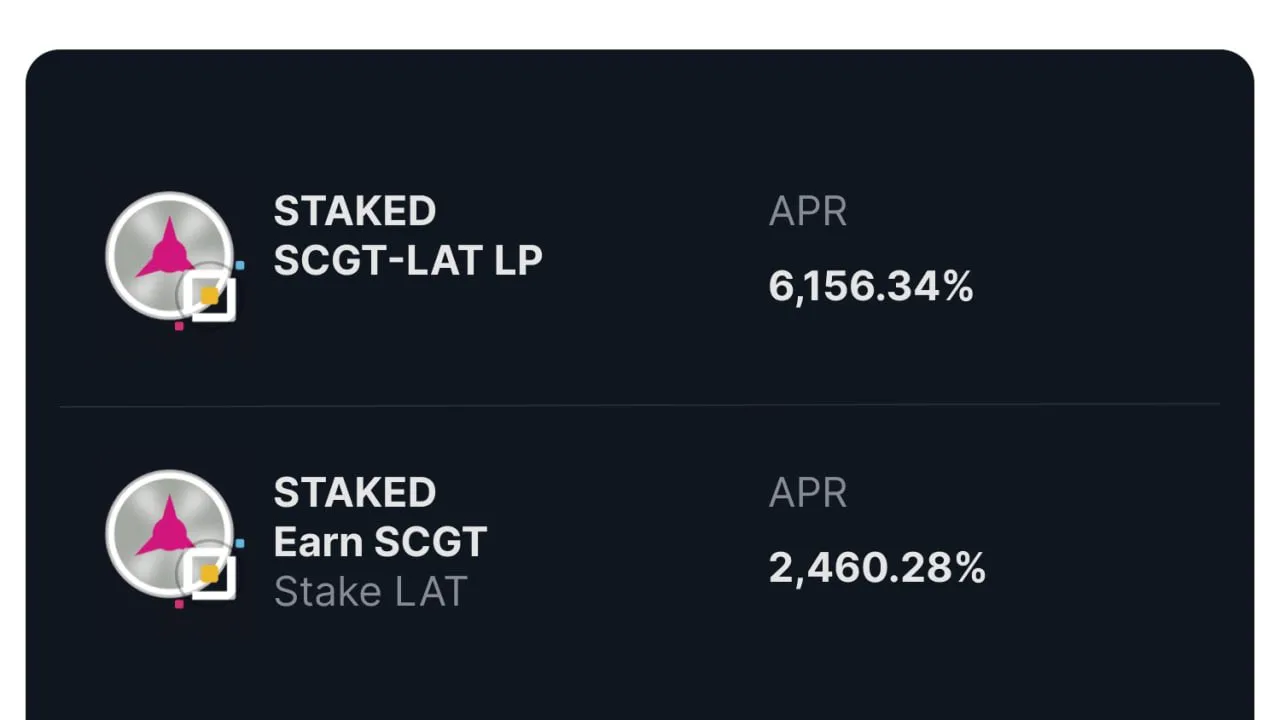
Task: Click APR label above 2,460.28%
Action: coord(808,492)
